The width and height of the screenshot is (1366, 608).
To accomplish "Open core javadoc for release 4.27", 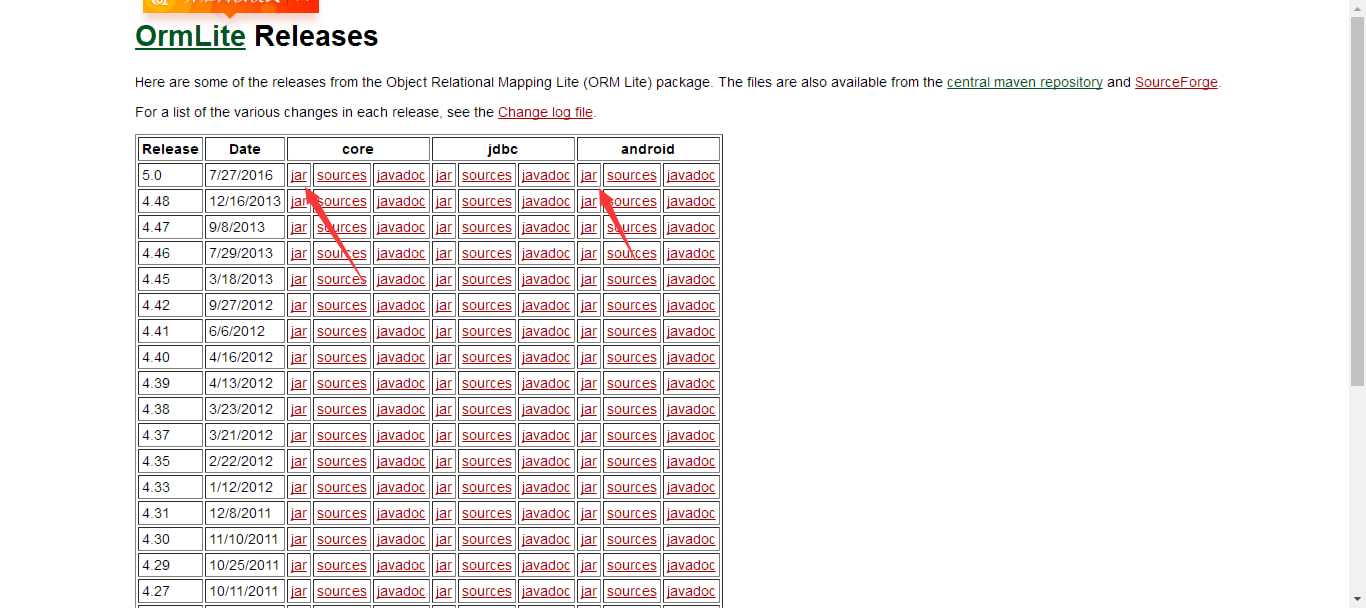I will pos(401,591).
